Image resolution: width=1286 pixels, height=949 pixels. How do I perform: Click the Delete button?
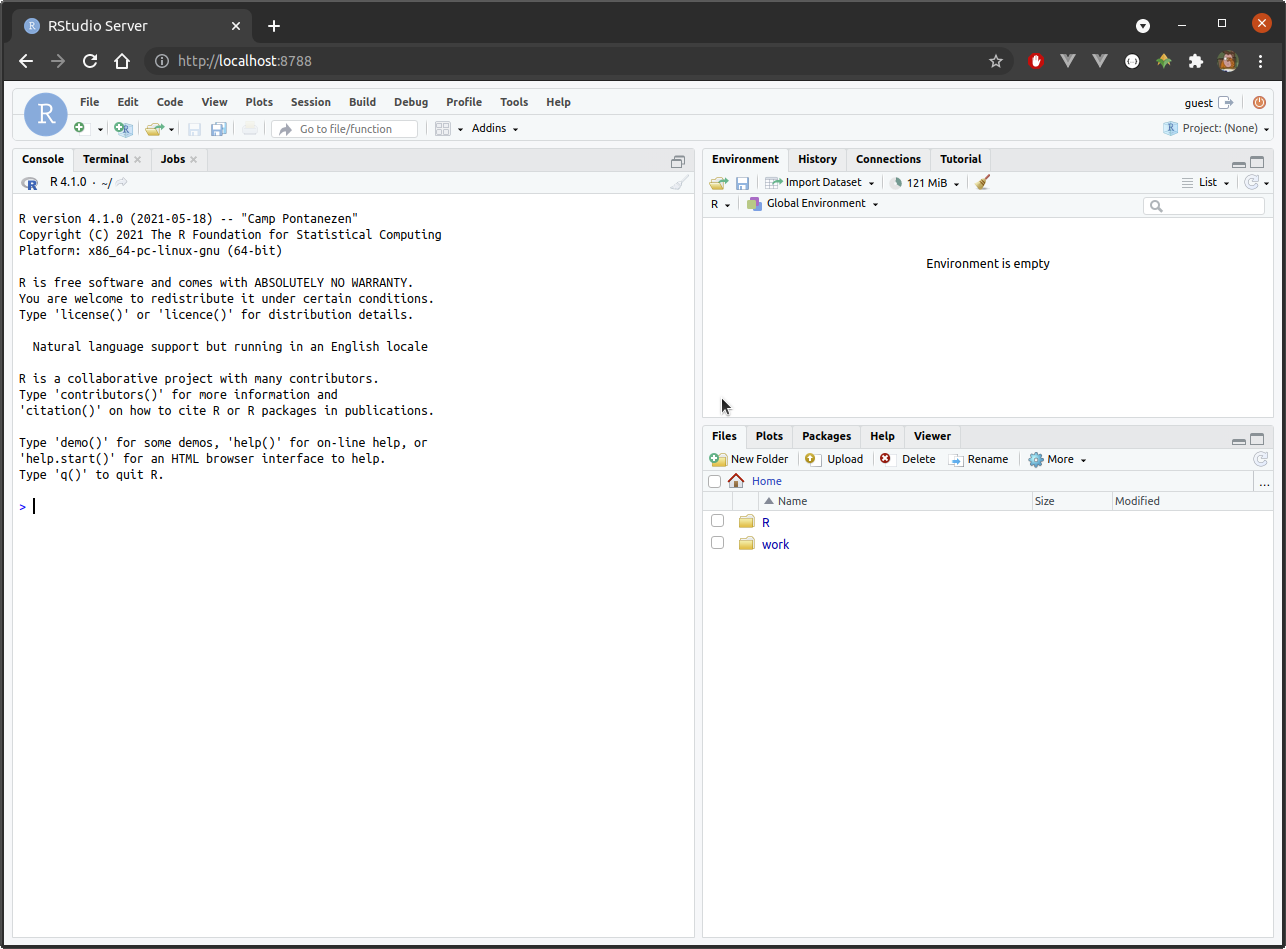908,459
